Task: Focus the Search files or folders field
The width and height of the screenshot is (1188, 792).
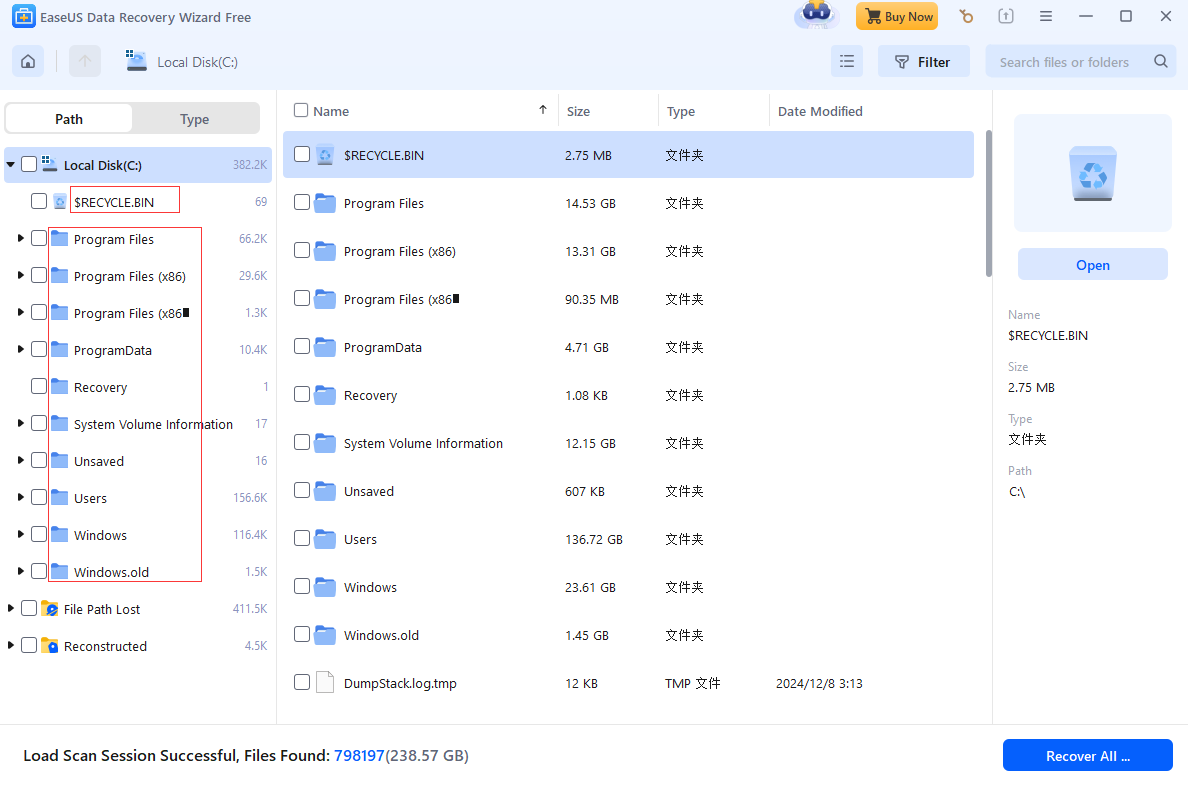Action: point(1079,61)
